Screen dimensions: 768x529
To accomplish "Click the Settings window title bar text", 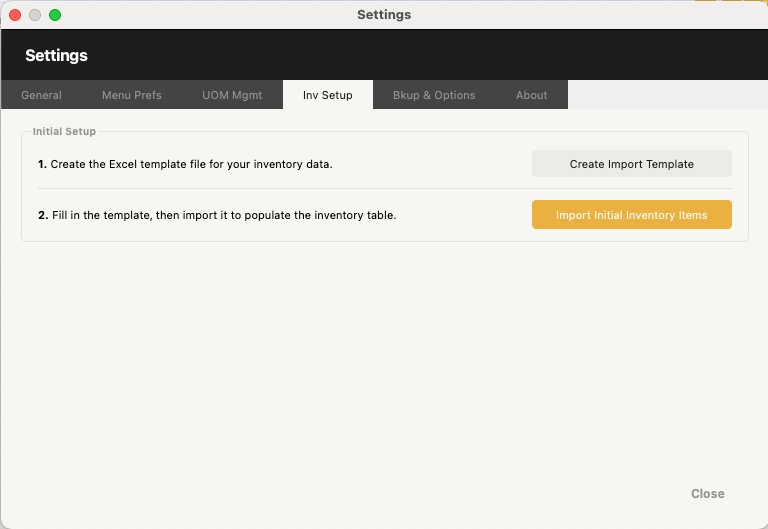I will (384, 15).
